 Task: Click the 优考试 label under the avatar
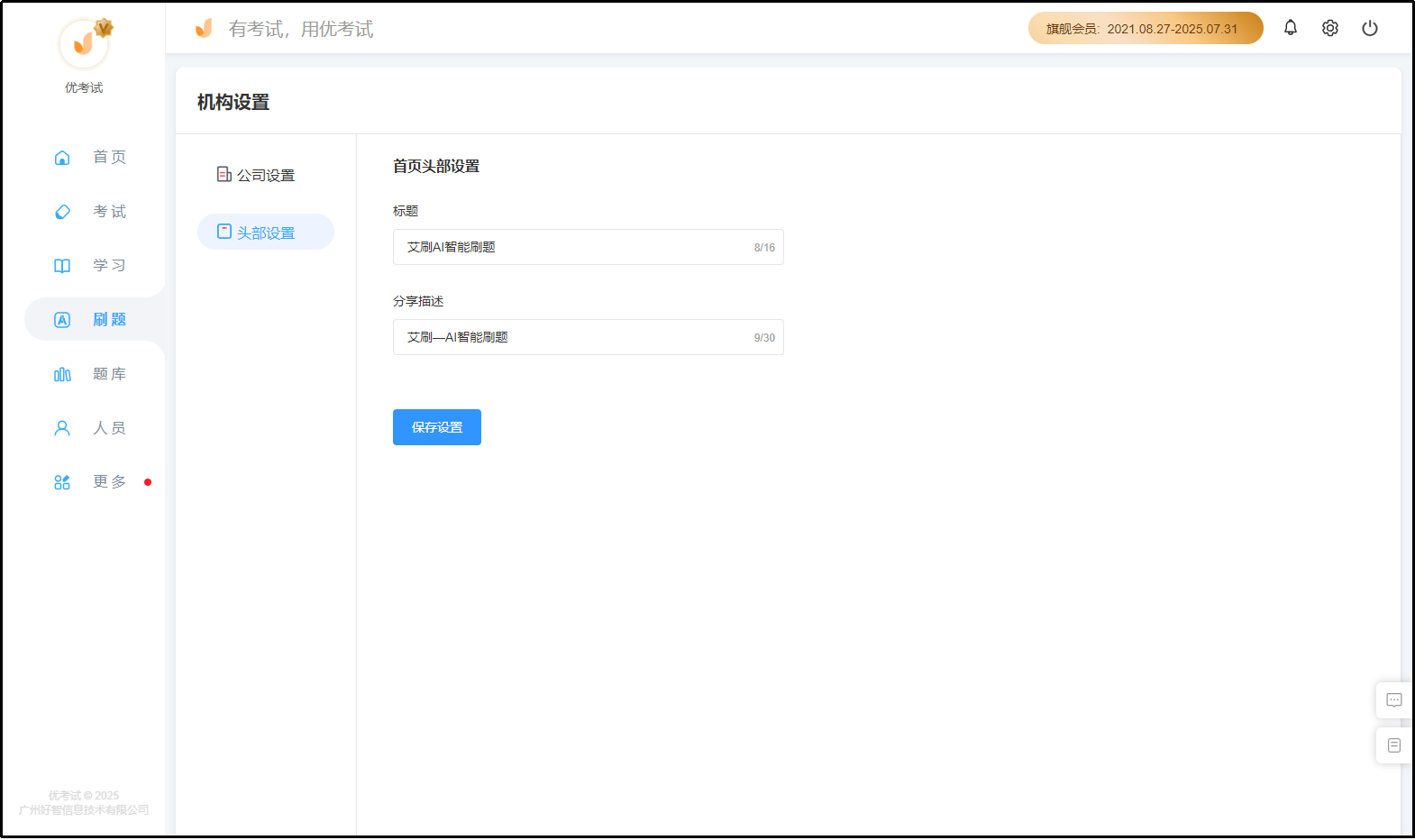(x=84, y=87)
